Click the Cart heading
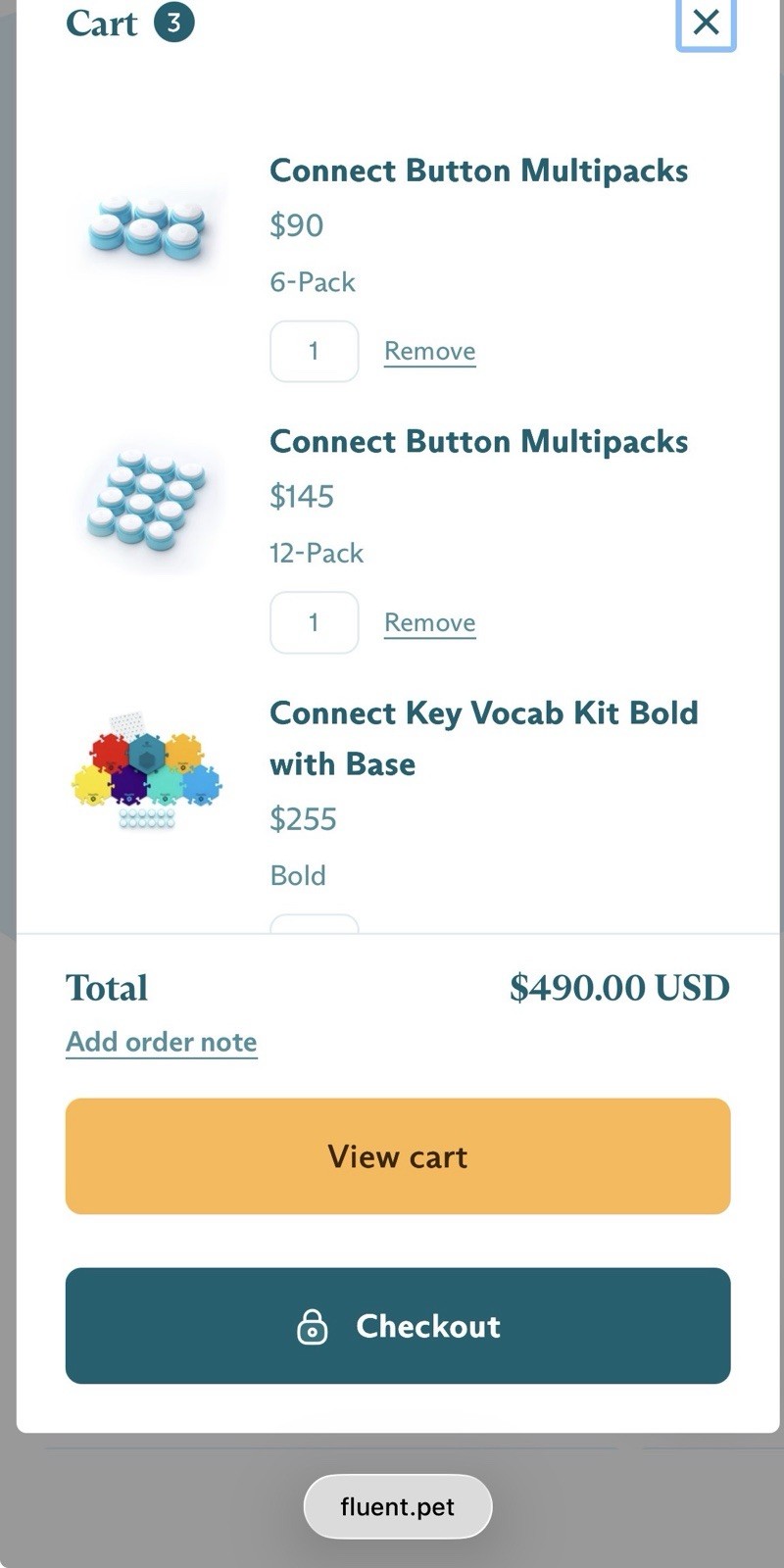The height and width of the screenshot is (1568, 784). [x=103, y=23]
